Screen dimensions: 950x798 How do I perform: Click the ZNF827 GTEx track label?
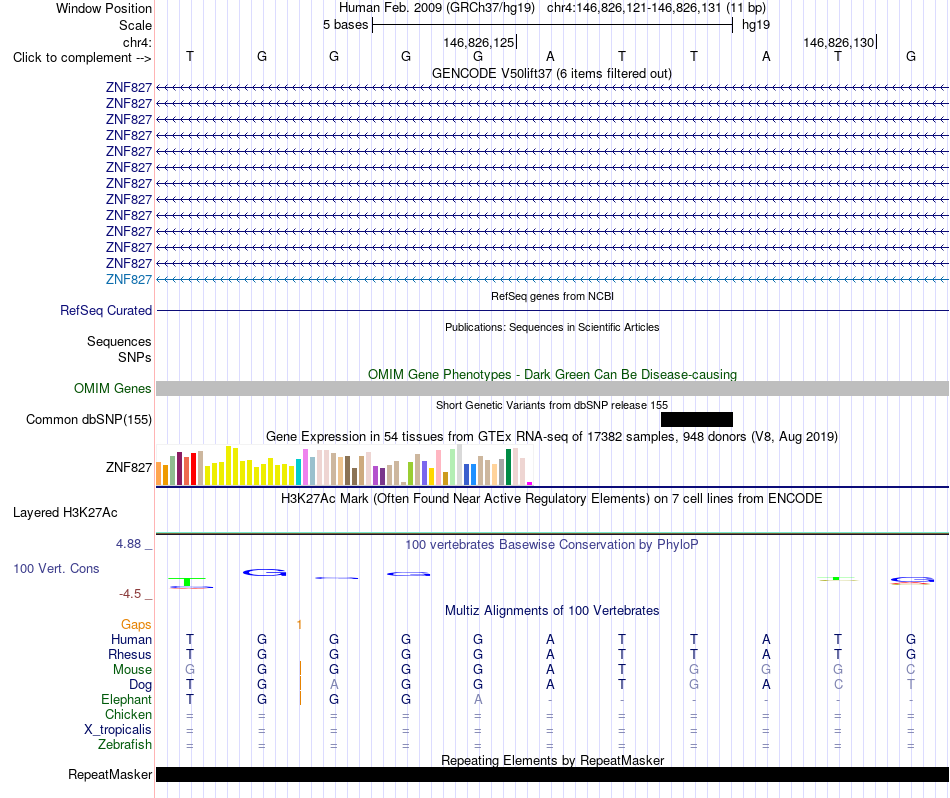coord(128,467)
